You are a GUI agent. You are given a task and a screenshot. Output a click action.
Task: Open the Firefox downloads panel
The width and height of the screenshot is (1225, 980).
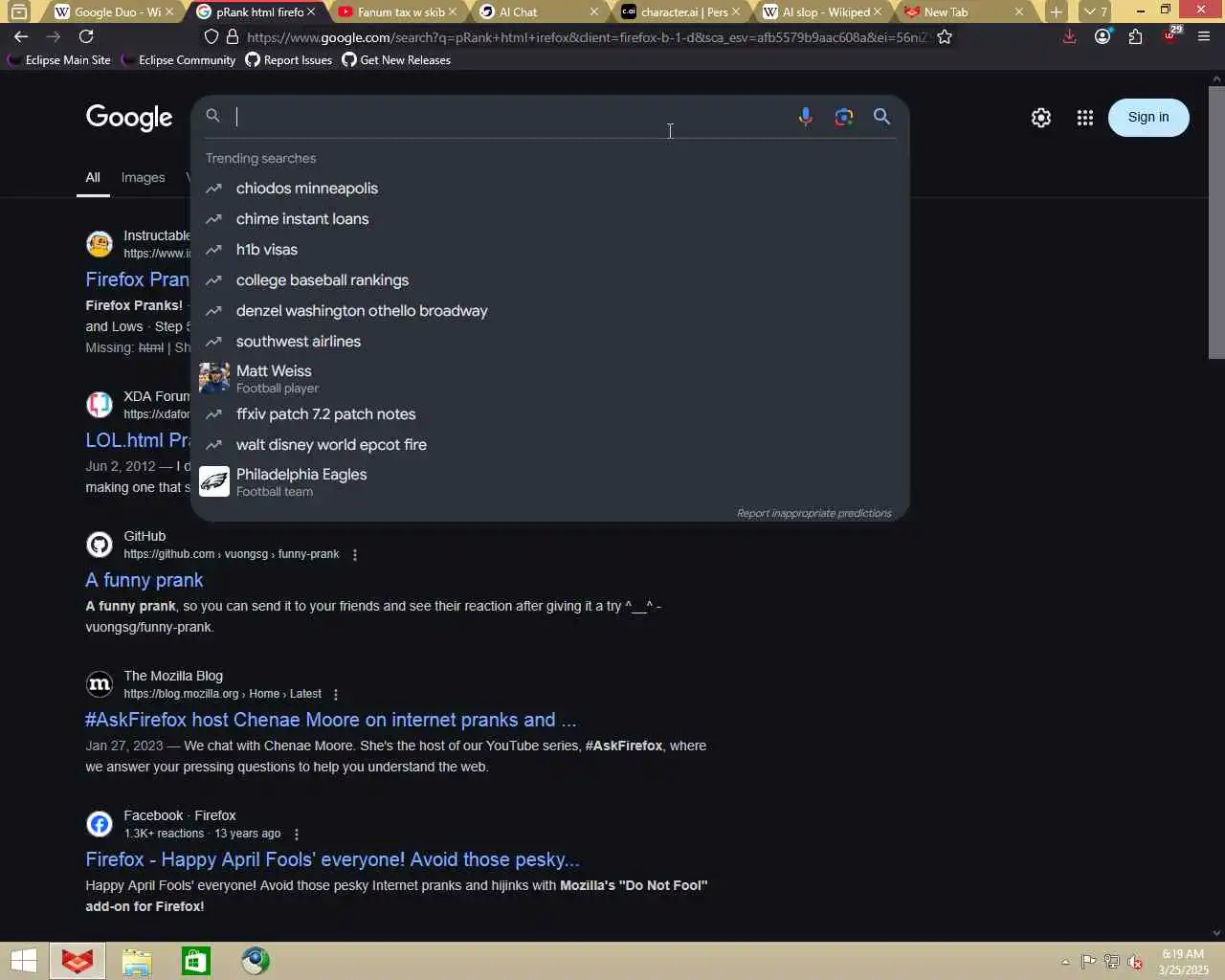[1069, 36]
